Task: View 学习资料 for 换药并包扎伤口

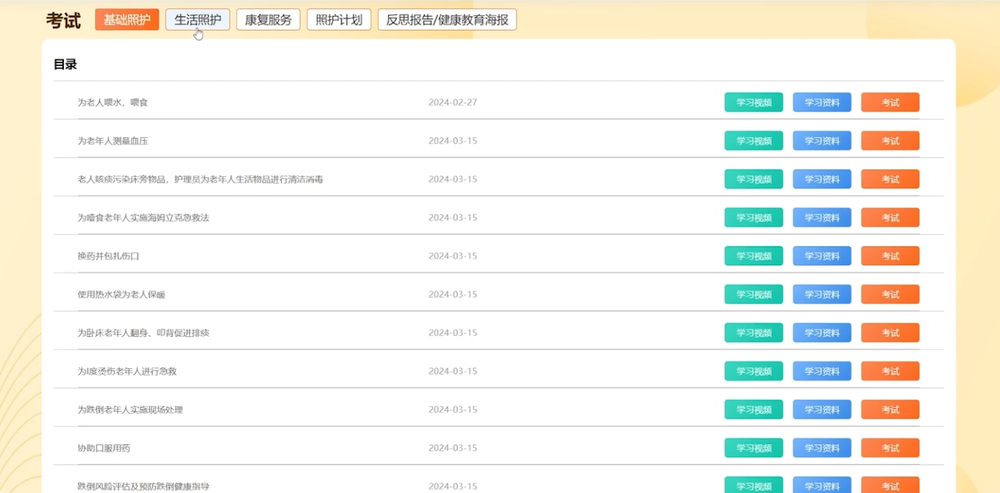Action: tap(822, 256)
